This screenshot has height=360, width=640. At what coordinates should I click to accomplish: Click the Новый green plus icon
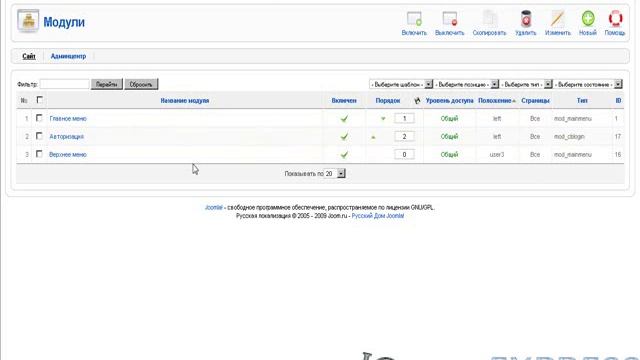point(588,19)
